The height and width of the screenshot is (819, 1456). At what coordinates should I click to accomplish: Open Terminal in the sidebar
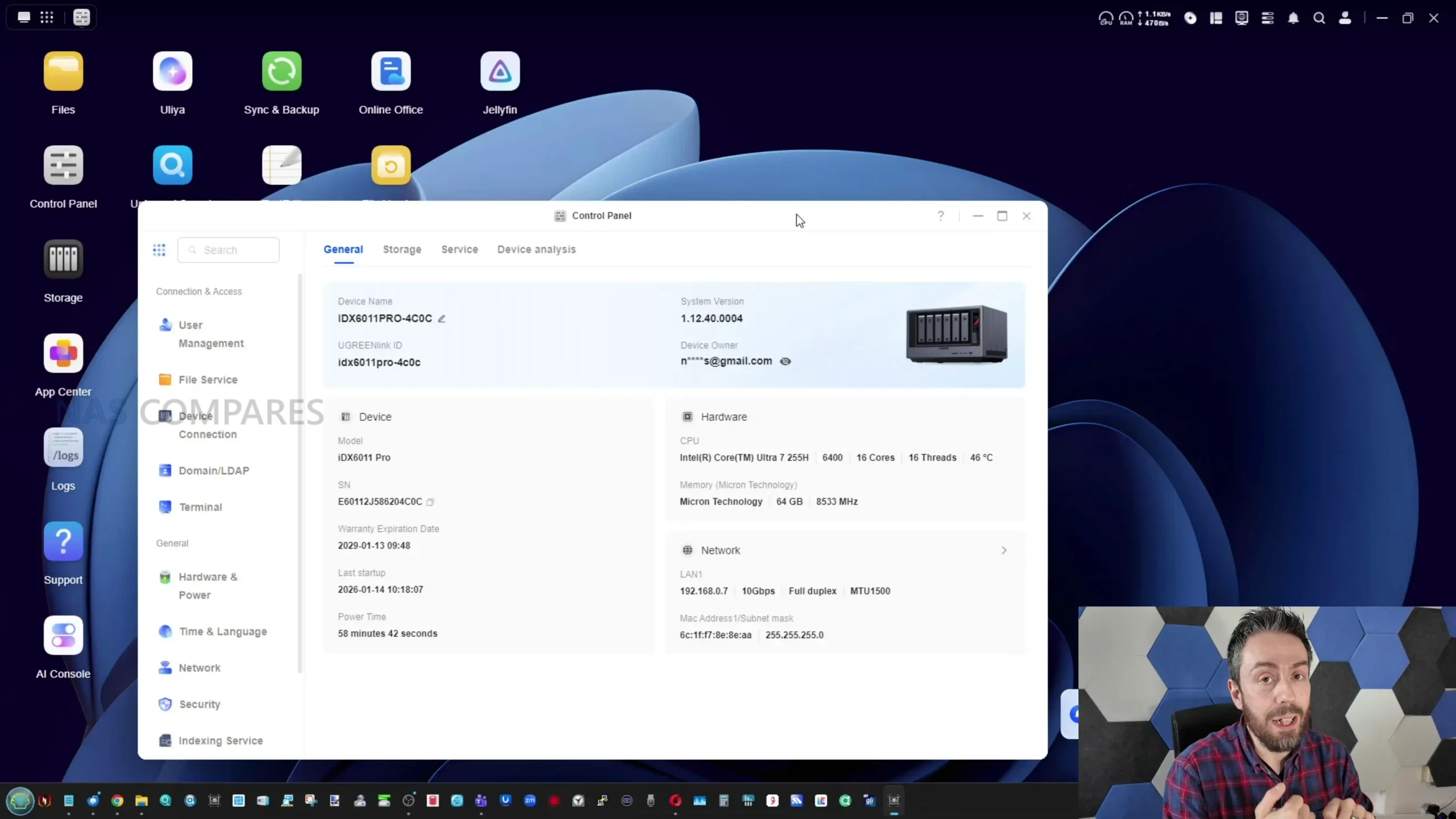(x=200, y=507)
